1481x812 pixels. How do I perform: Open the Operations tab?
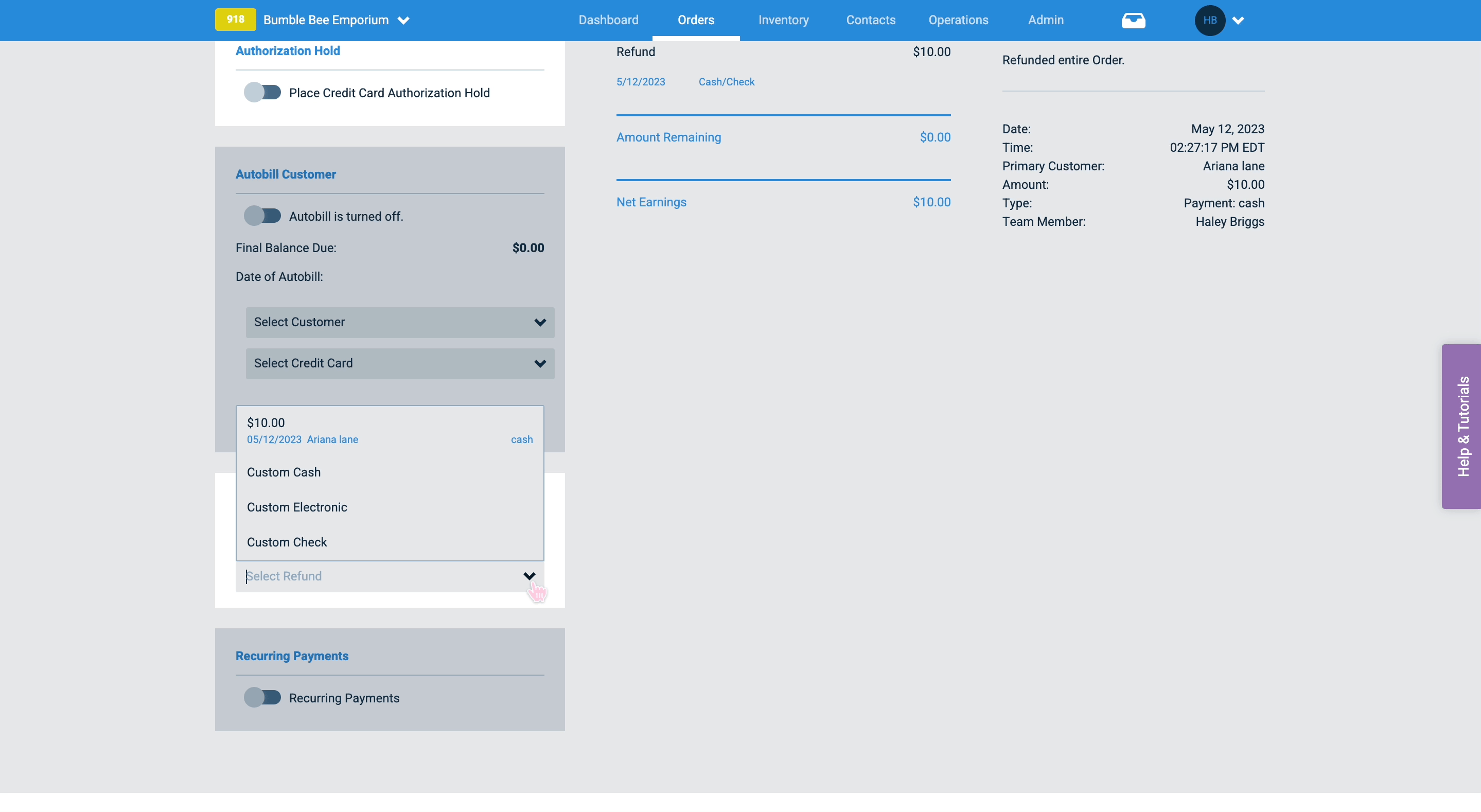[x=958, y=20]
